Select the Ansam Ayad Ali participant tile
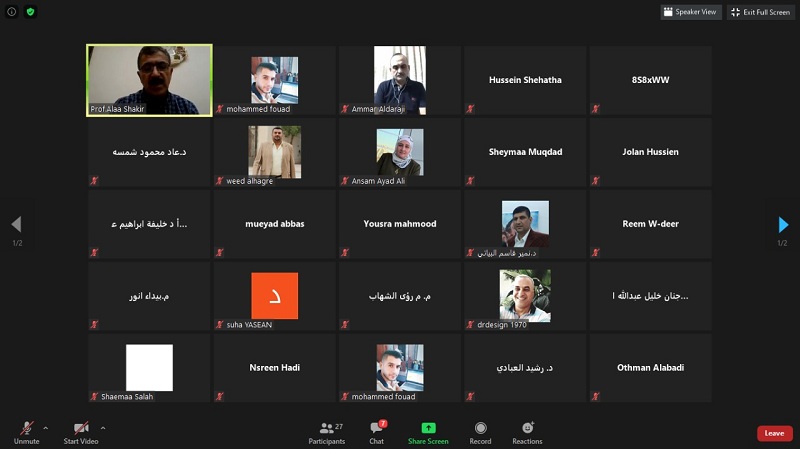 click(400, 153)
